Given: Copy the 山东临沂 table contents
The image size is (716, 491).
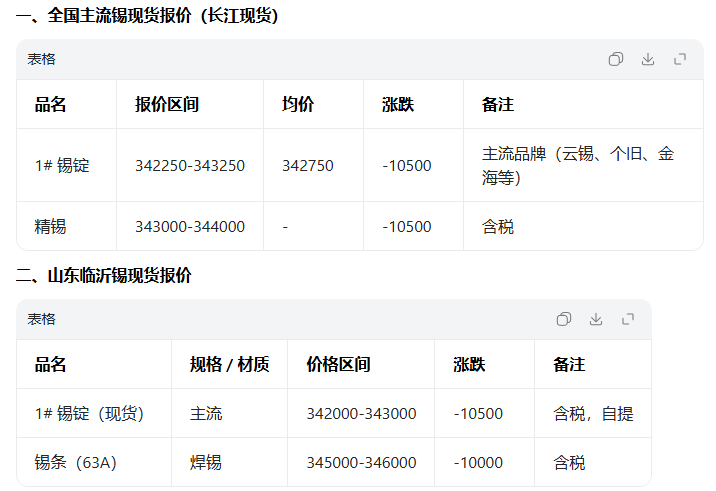Looking at the screenshot, I should (x=564, y=319).
